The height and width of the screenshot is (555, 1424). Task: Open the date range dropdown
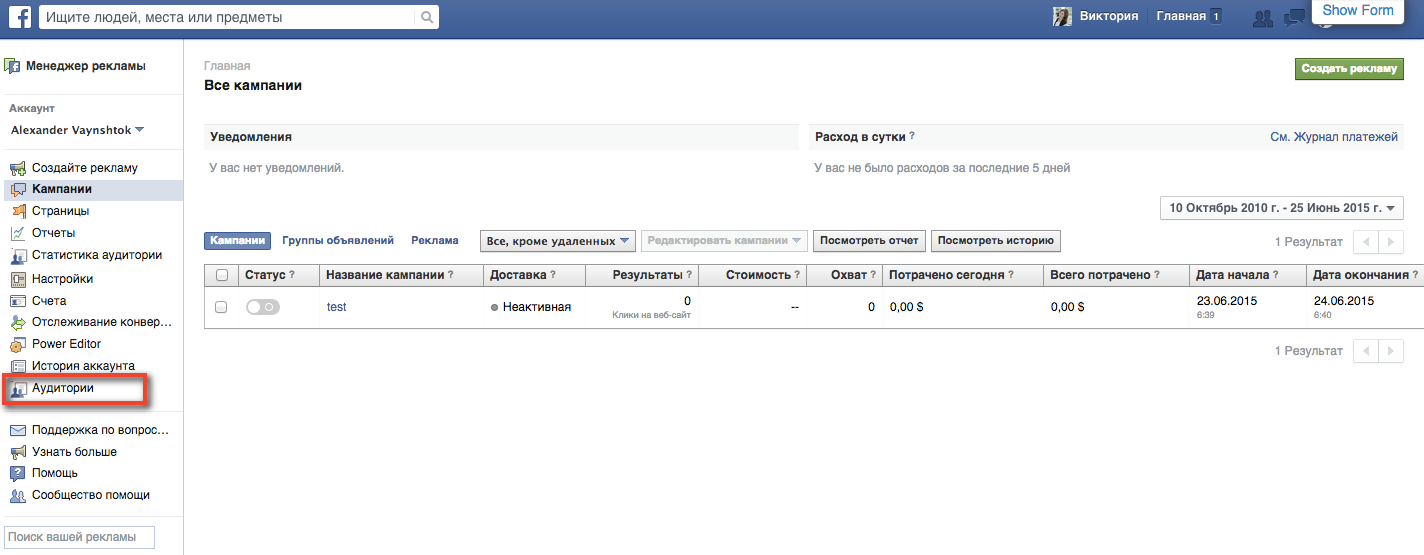pos(1282,208)
